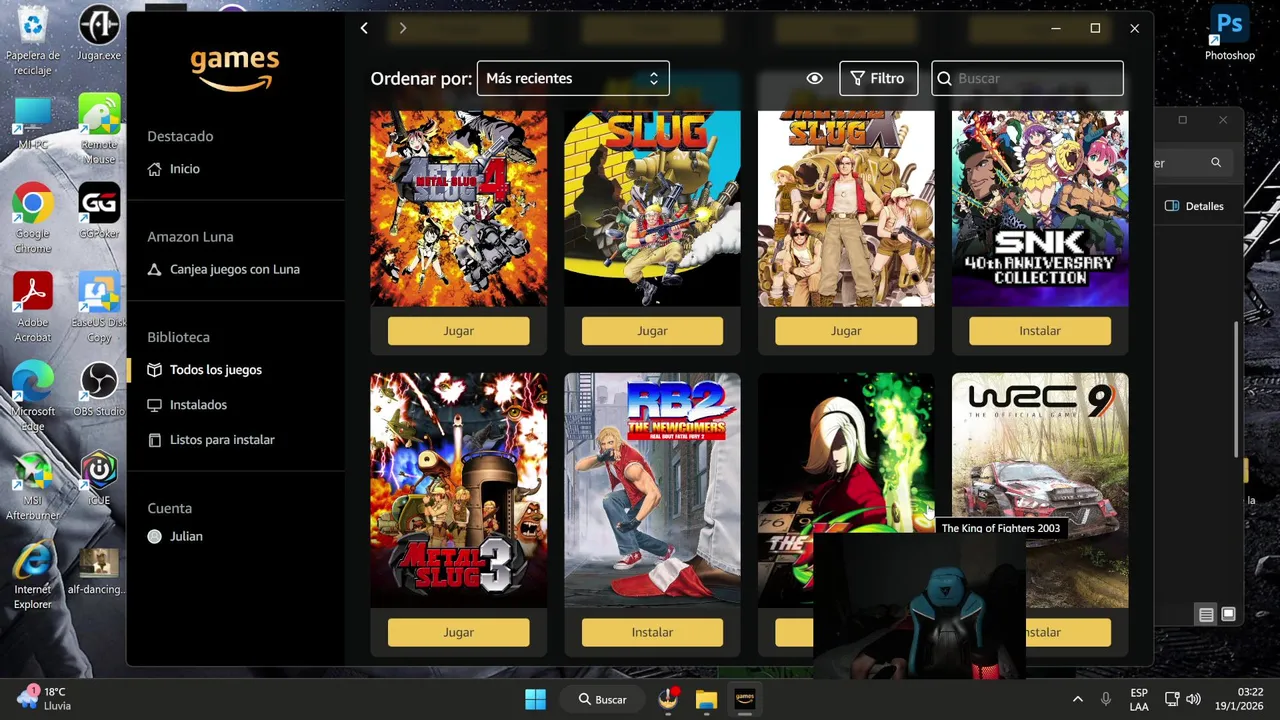Image resolution: width=1280 pixels, height=720 pixels.
Task: Open Metal Slug 4 cover art
Action: pyautogui.click(x=459, y=208)
